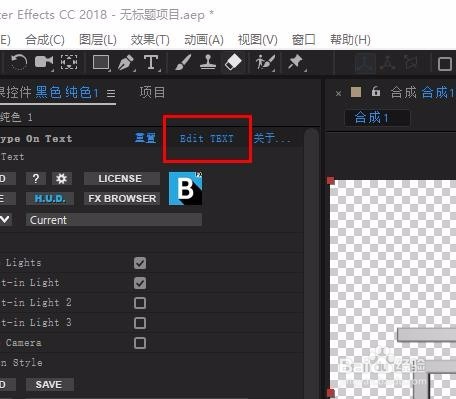Select the Unified Camera tool
The image size is (456, 399).
click(x=44, y=62)
